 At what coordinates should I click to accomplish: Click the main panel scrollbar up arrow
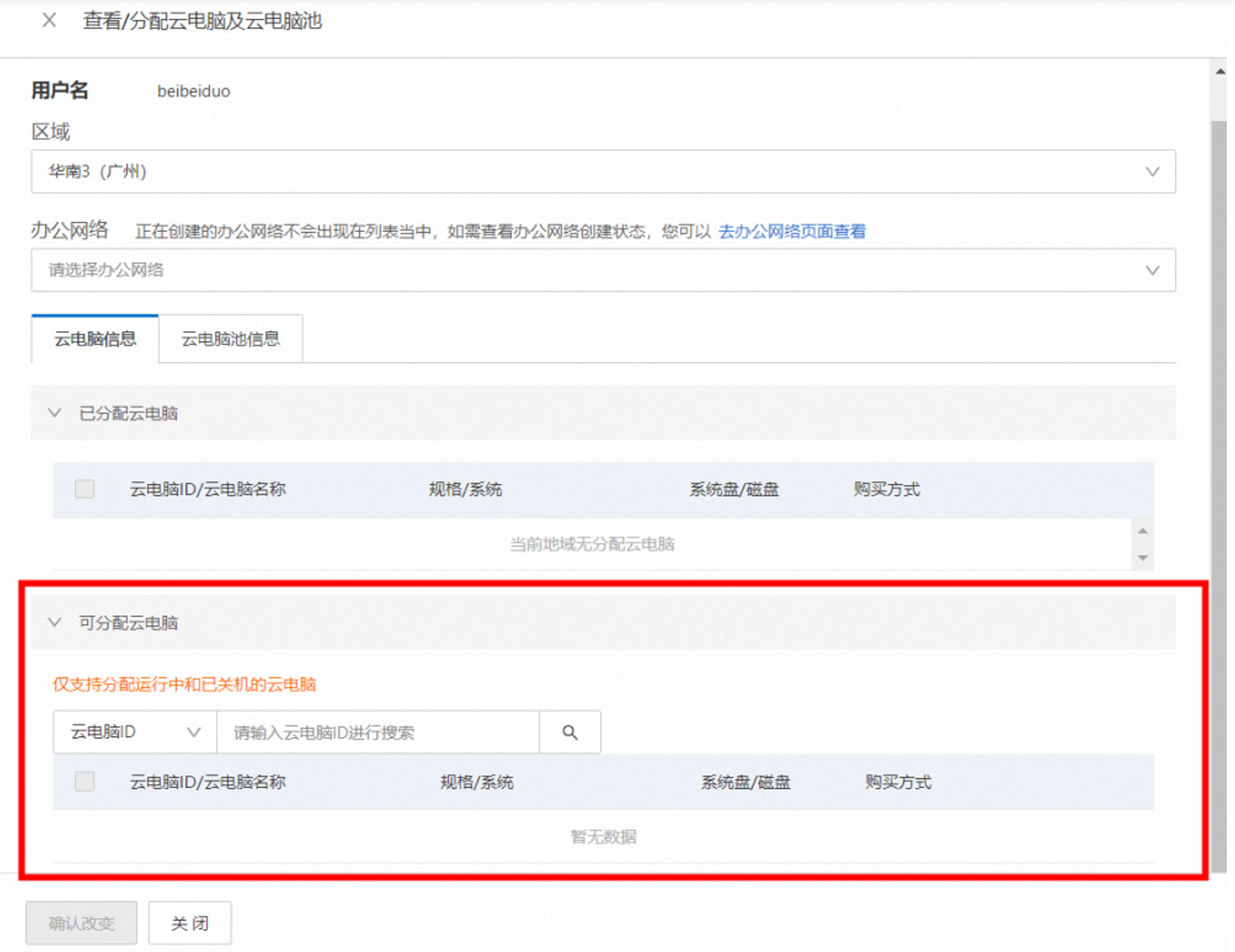point(1219,71)
